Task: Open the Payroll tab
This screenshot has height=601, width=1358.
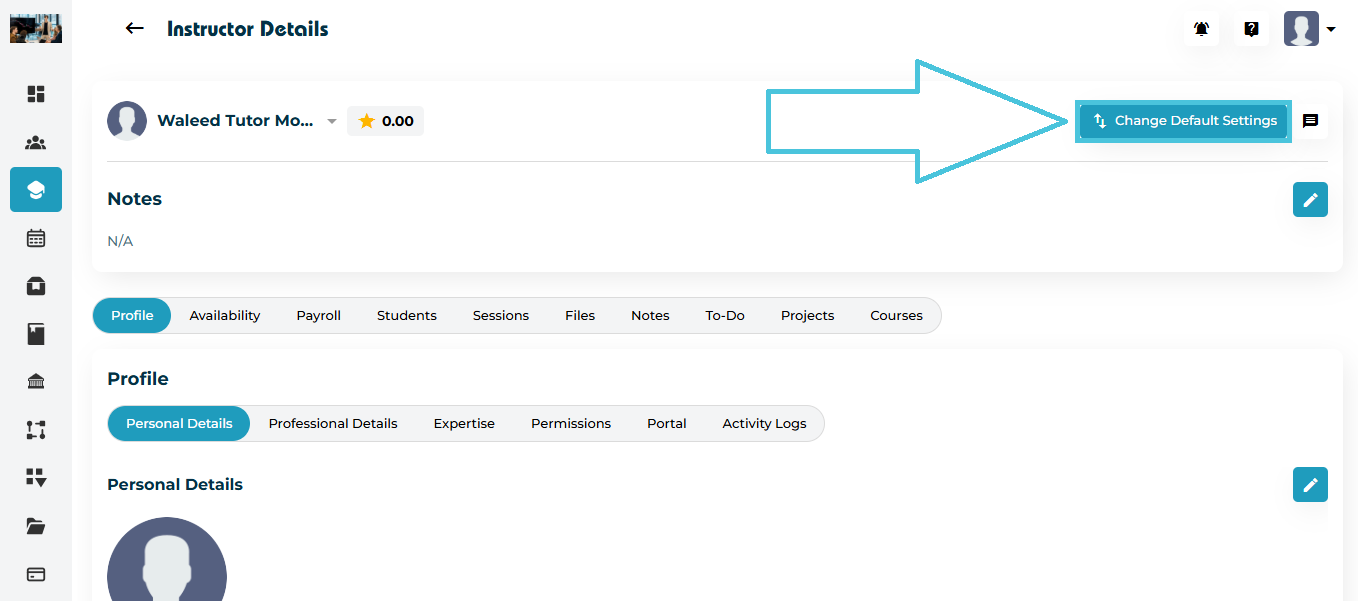Action: [x=318, y=316]
